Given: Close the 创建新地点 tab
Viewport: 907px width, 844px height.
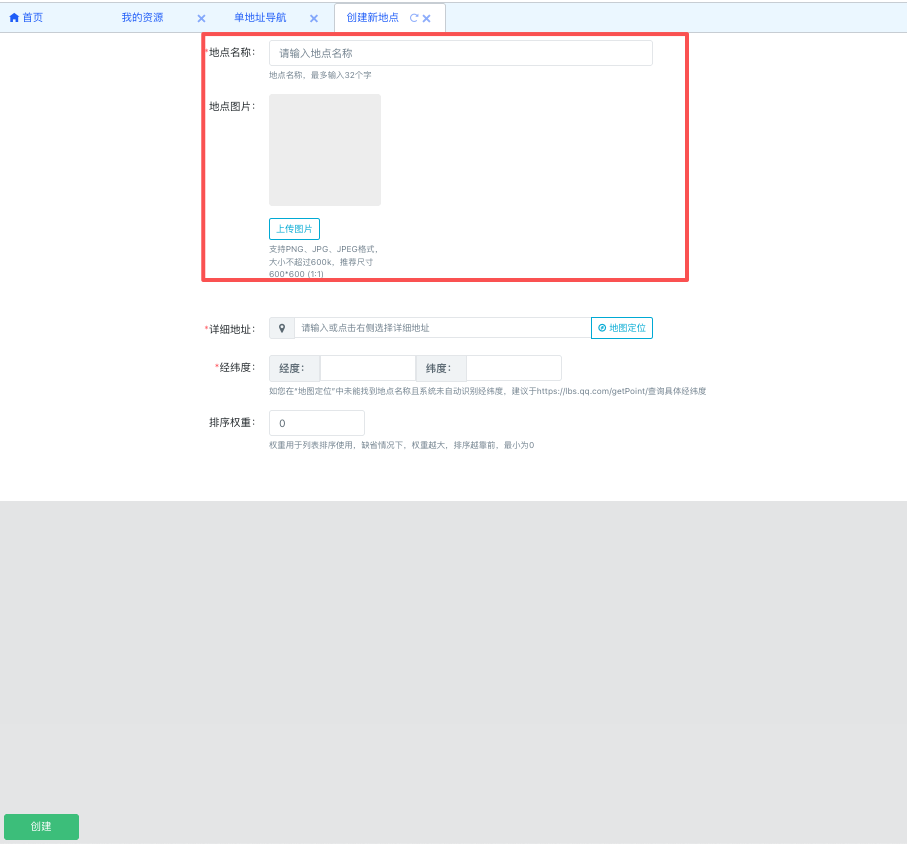Looking at the screenshot, I should tap(427, 19).
